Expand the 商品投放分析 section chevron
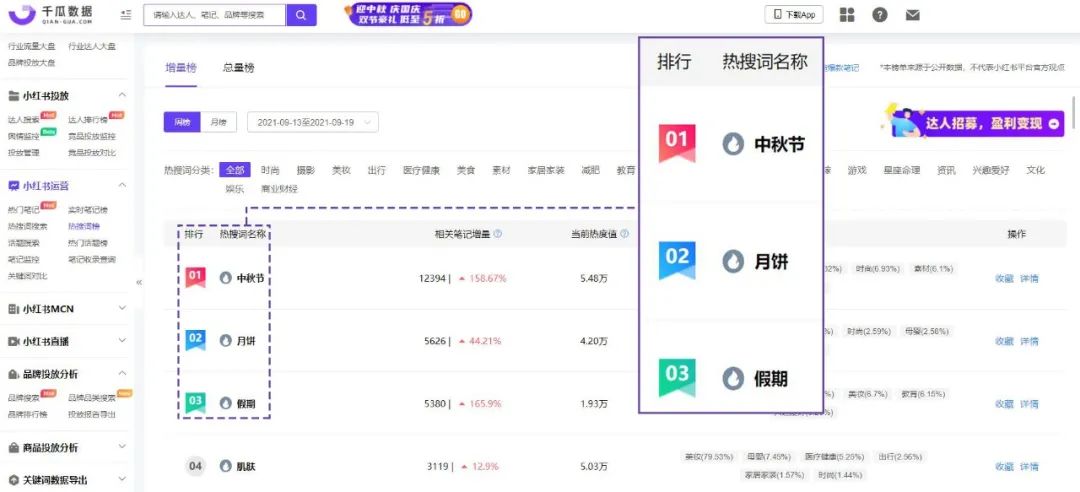1080x492 pixels. tap(122, 448)
